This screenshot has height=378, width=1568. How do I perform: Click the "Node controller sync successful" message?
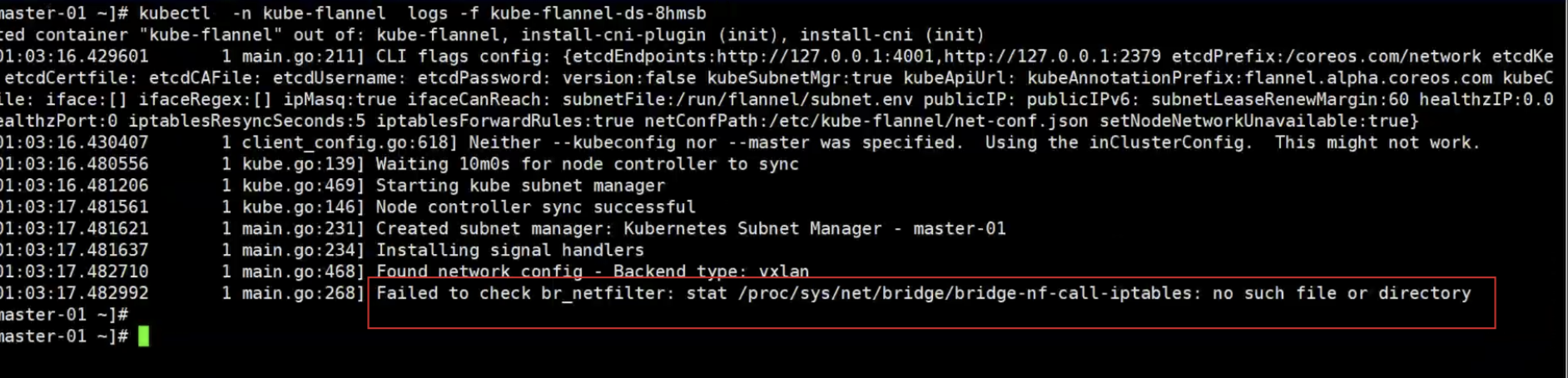(535, 207)
